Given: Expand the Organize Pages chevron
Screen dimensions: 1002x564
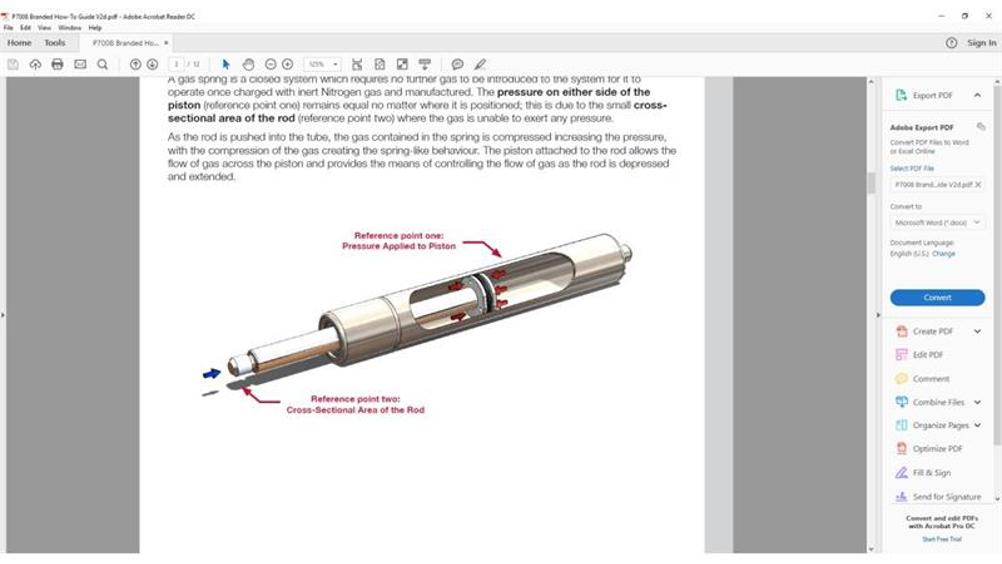Looking at the screenshot, I should 978,425.
